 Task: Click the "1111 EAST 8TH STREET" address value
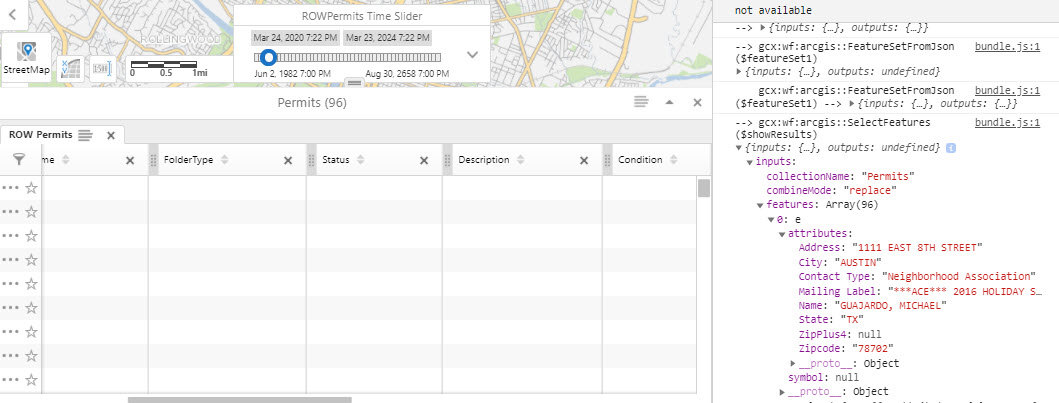(917, 248)
